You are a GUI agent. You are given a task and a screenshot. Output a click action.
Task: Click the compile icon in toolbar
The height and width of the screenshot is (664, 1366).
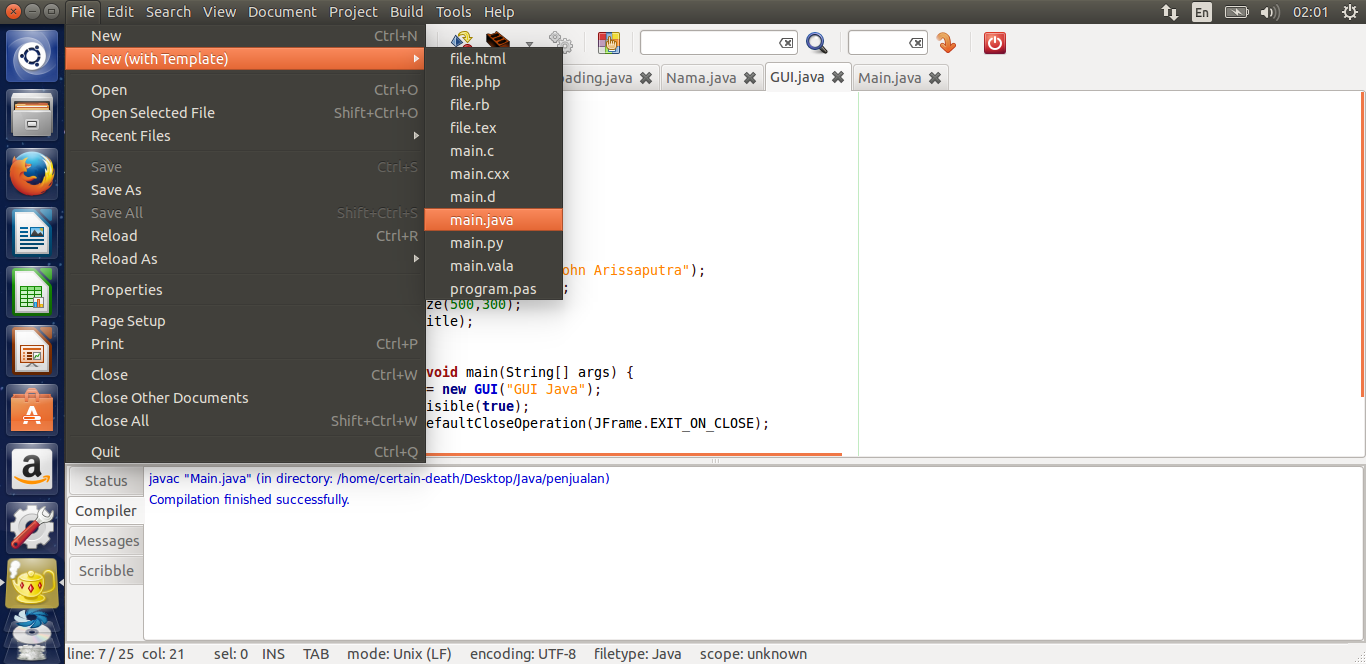tap(461, 41)
